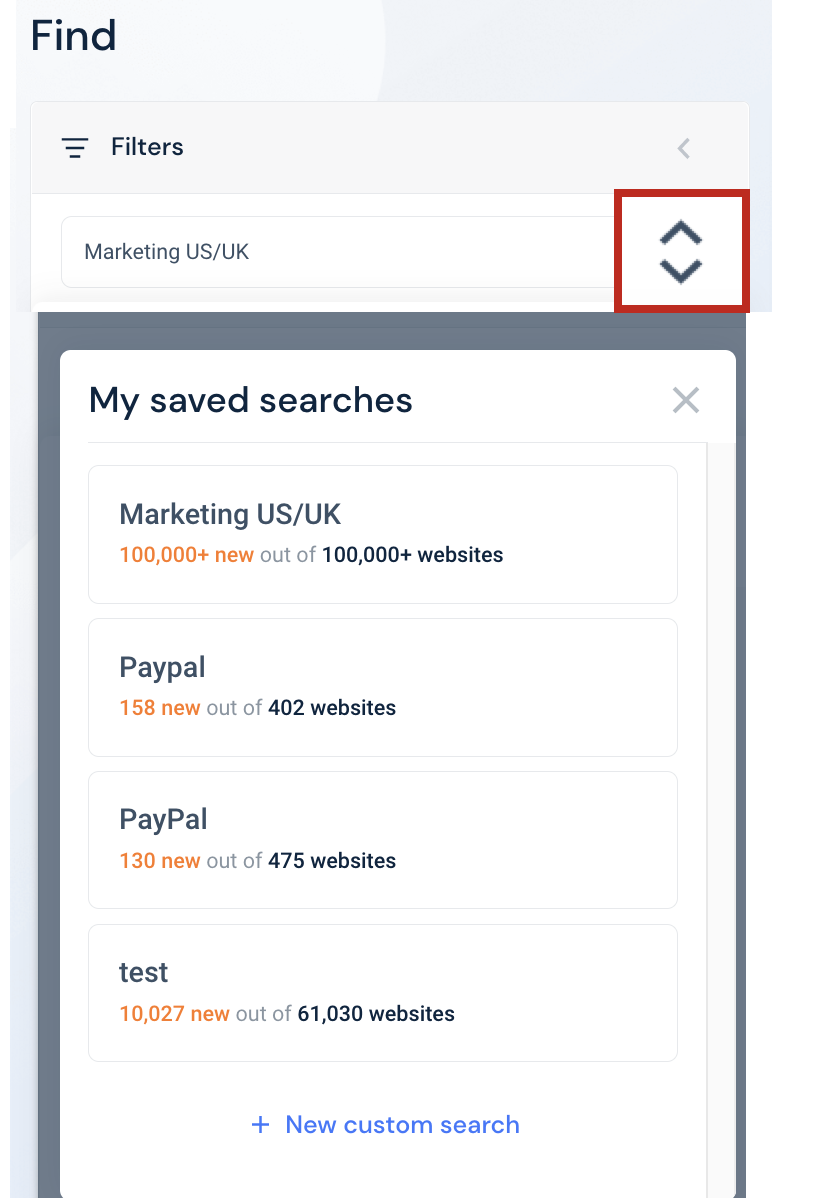This screenshot has height=1198, width=824.
Task: Select the PayPal saved search with 475 websites
Action: click(x=383, y=840)
